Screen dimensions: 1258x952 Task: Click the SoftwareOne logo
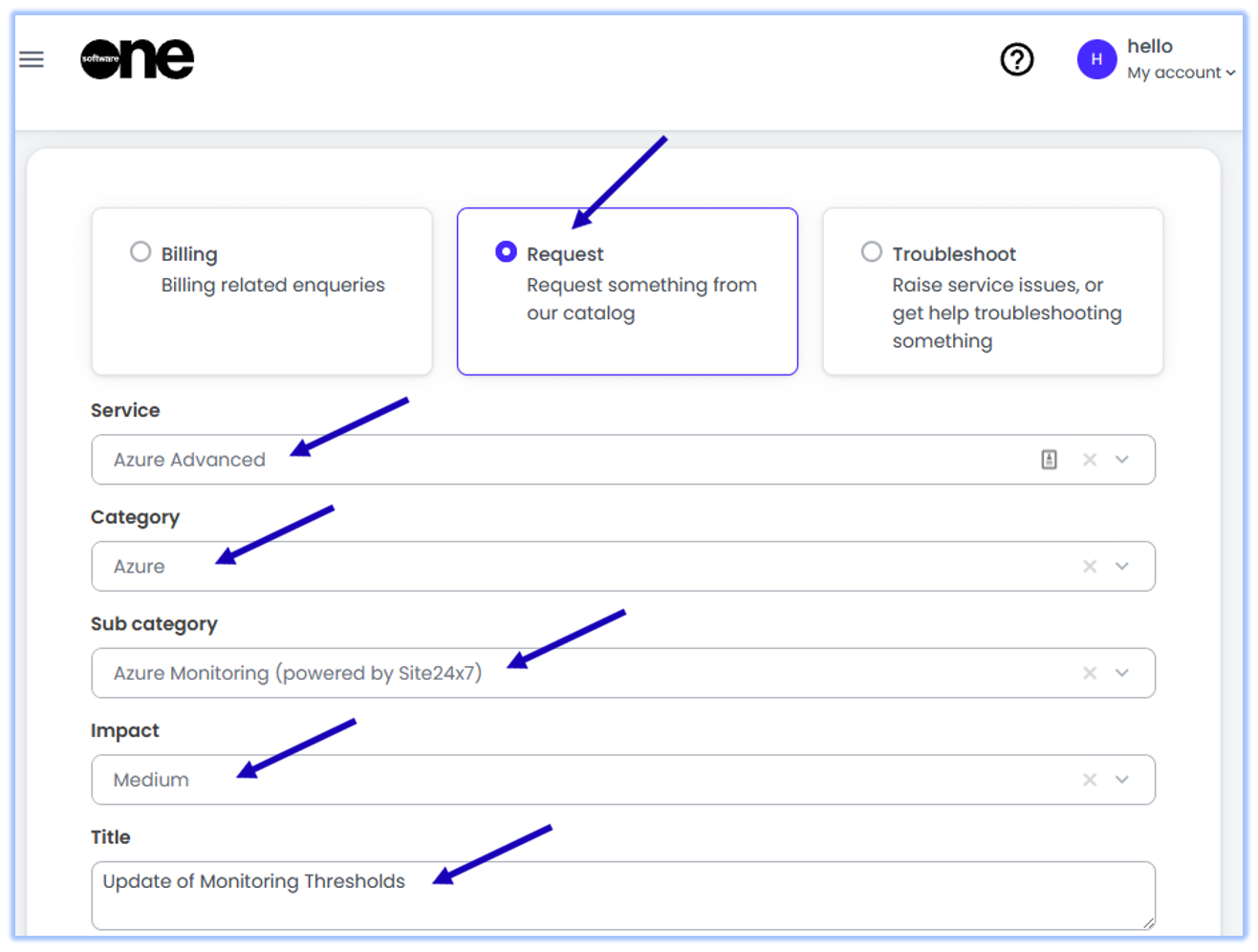(x=137, y=59)
